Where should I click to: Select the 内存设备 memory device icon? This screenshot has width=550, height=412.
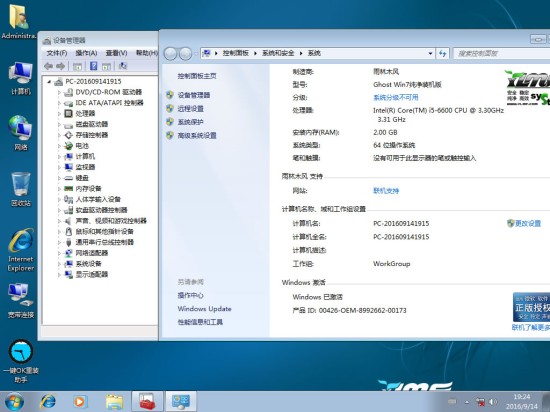(68, 189)
